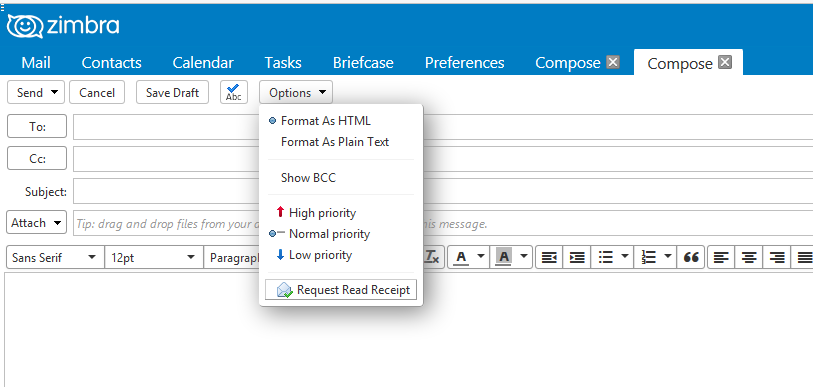Click the spell check Abc icon
813x387 pixels.
pos(234,92)
